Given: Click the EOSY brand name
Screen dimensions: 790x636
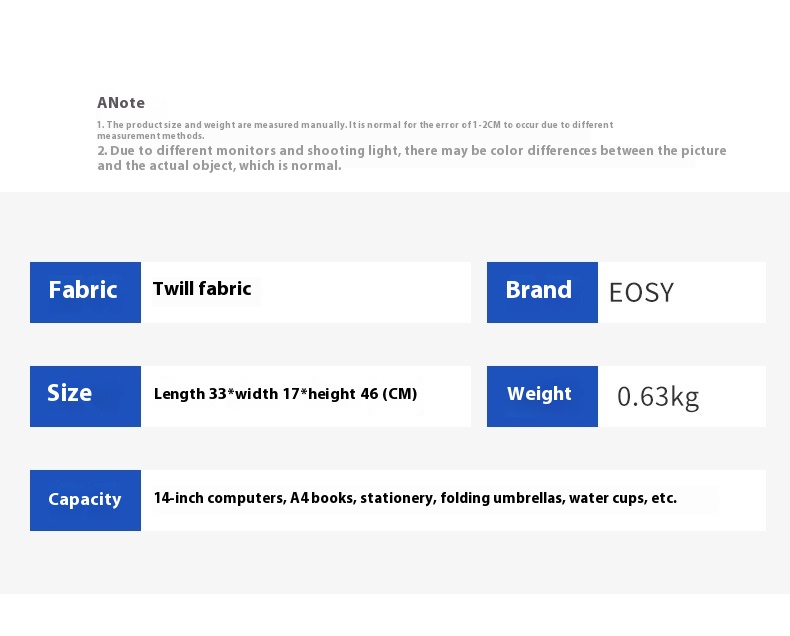Looking at the screenshot, I should pos(641,293).
